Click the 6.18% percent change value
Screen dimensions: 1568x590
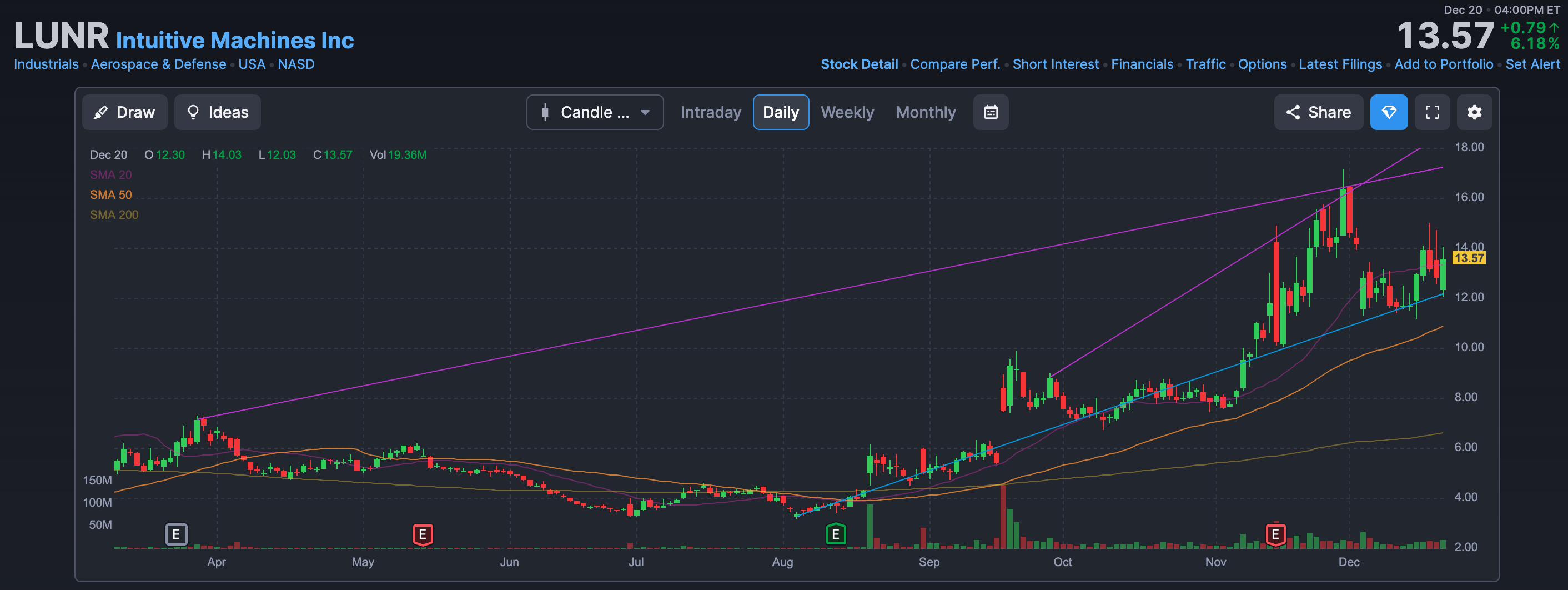click(1535, 44)
